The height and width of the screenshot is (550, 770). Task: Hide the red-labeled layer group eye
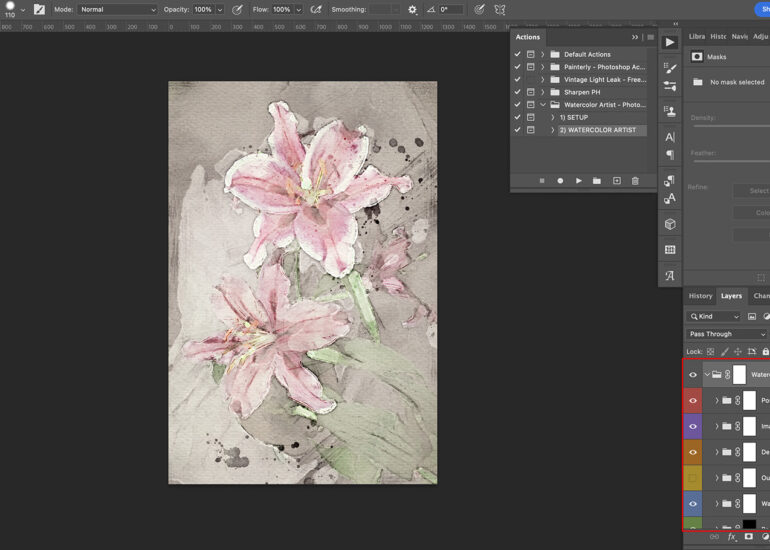(x=693, y=401)
